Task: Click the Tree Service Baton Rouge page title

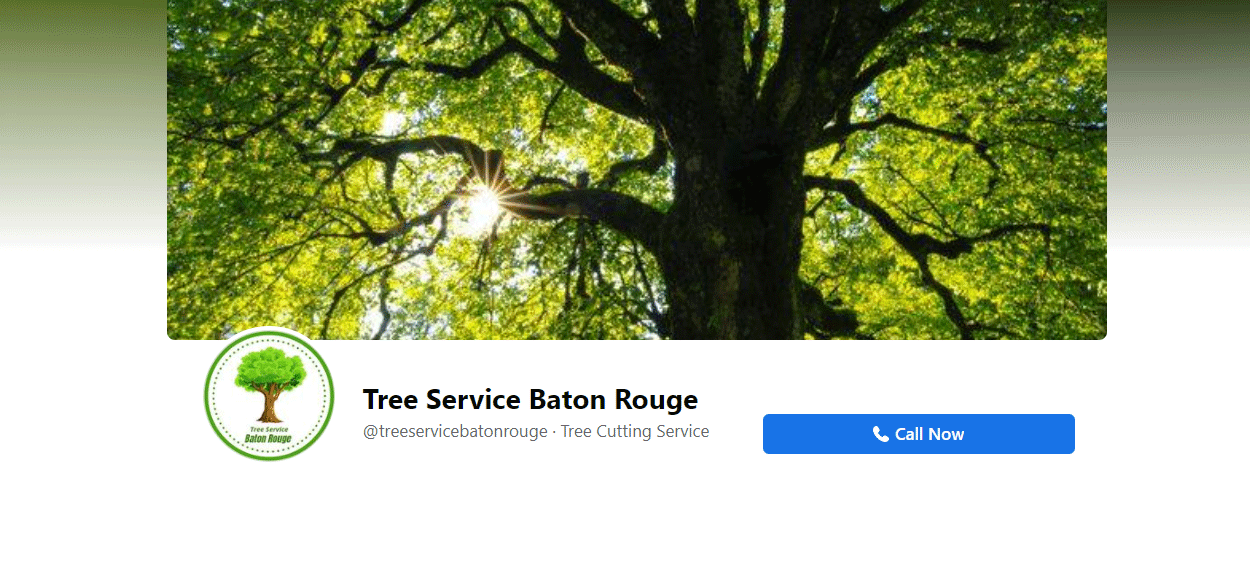Action: (x=530, y=400)
